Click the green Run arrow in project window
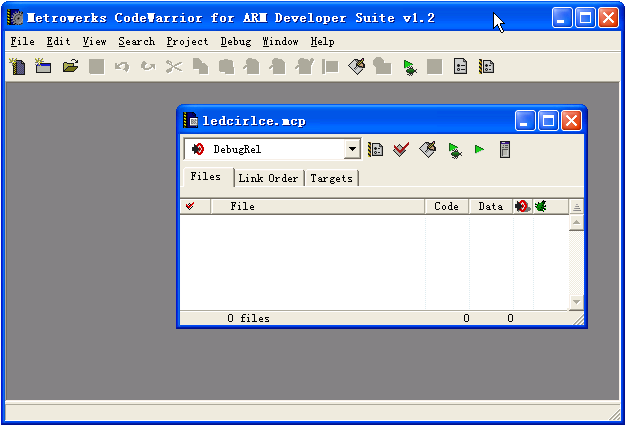Screen dimensions: 626x426 click(x=479, y=150)
